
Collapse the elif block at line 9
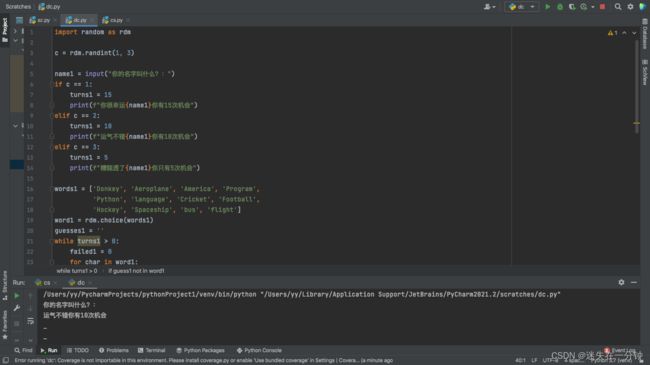pyautogui.click(x=52, y=116)
